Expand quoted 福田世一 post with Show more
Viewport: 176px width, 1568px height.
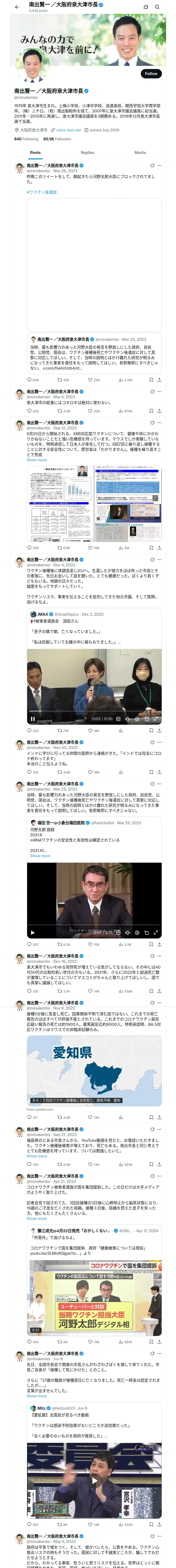(40, 856)
